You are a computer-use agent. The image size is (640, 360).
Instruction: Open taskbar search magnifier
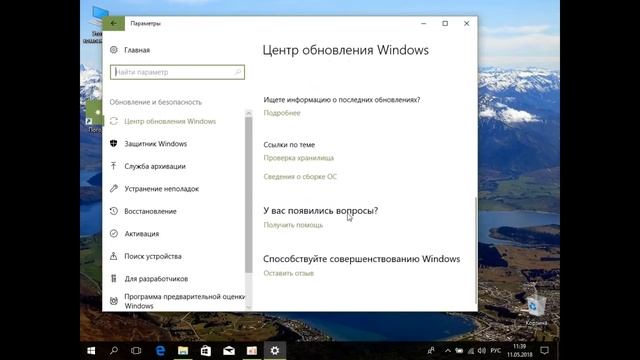pos(114,351)
